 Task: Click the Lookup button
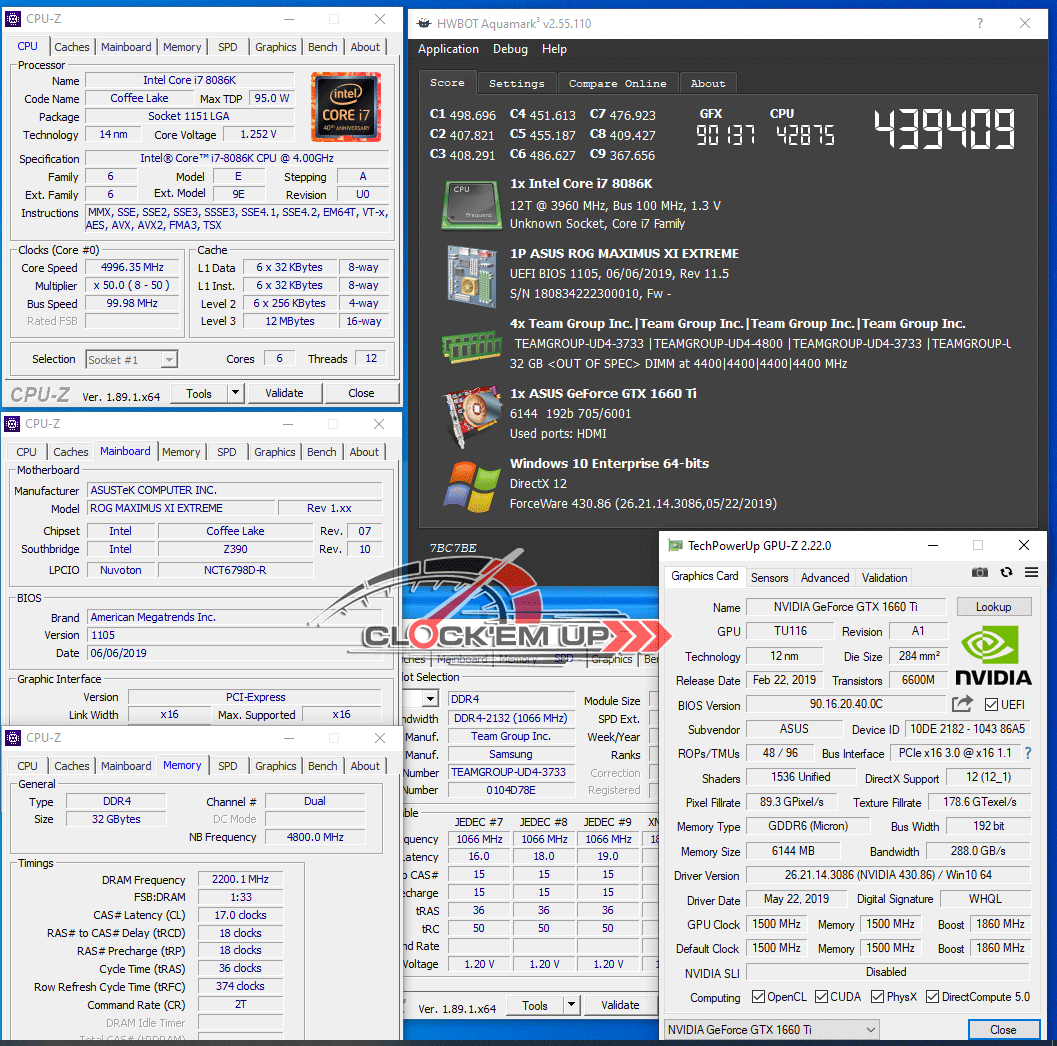point(993,607)
